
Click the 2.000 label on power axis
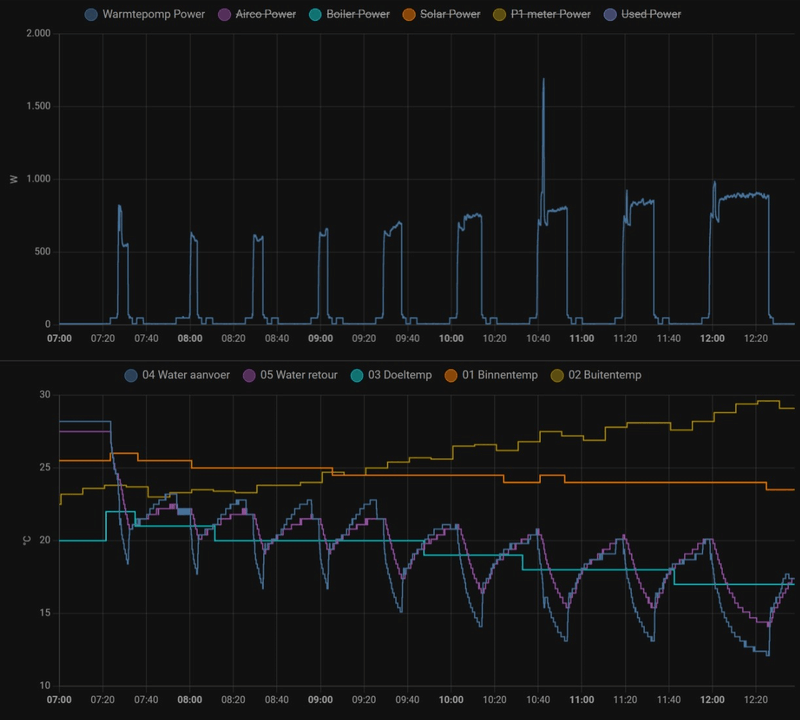pos(38,33)
